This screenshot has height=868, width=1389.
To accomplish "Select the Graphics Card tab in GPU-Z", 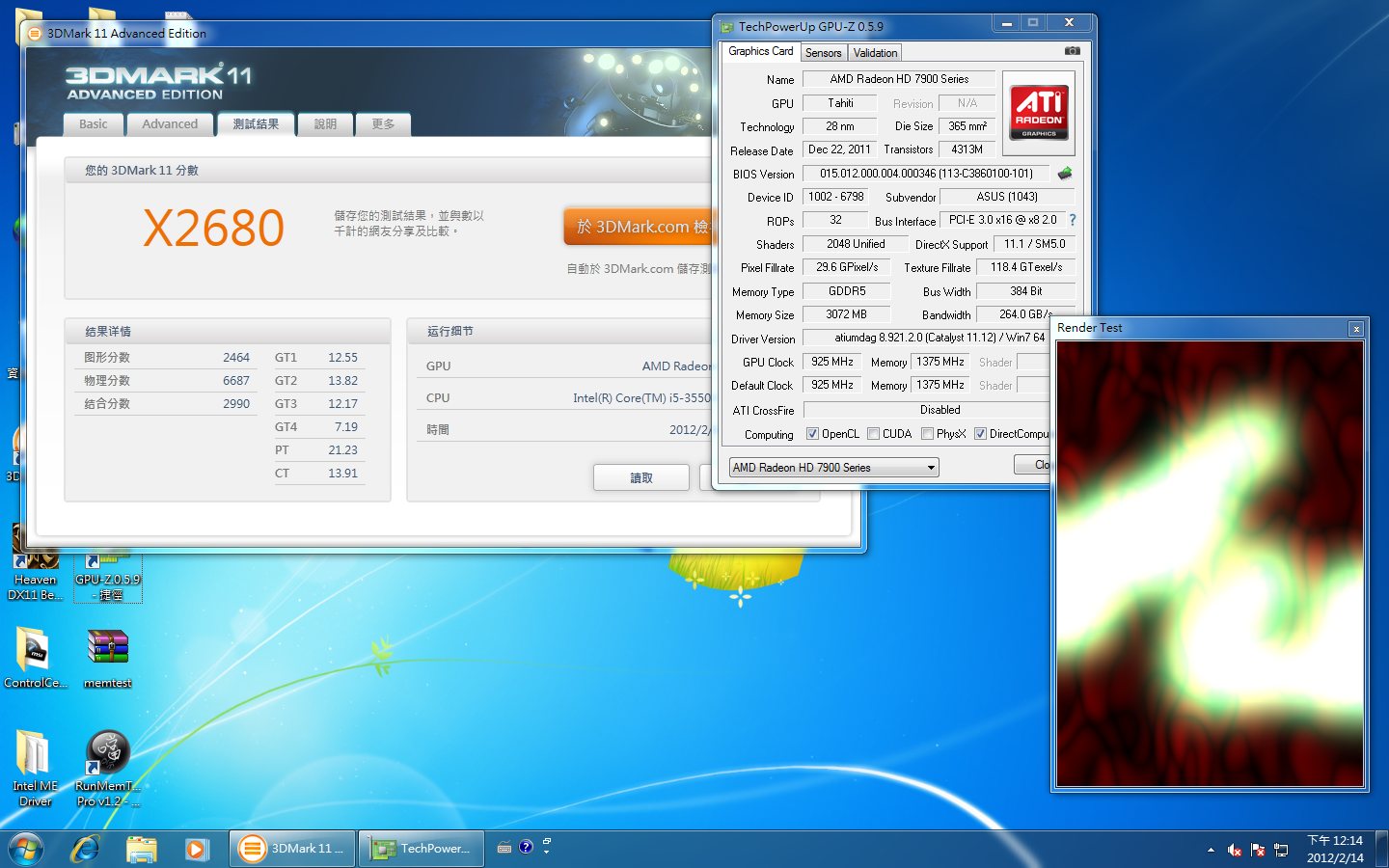I will 761,51.
